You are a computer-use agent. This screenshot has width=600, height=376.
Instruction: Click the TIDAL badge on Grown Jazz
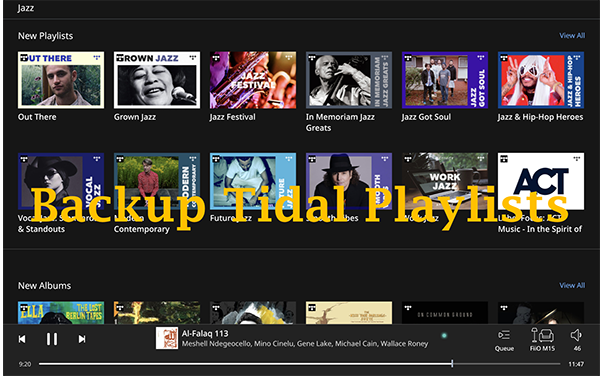point(120,58)
